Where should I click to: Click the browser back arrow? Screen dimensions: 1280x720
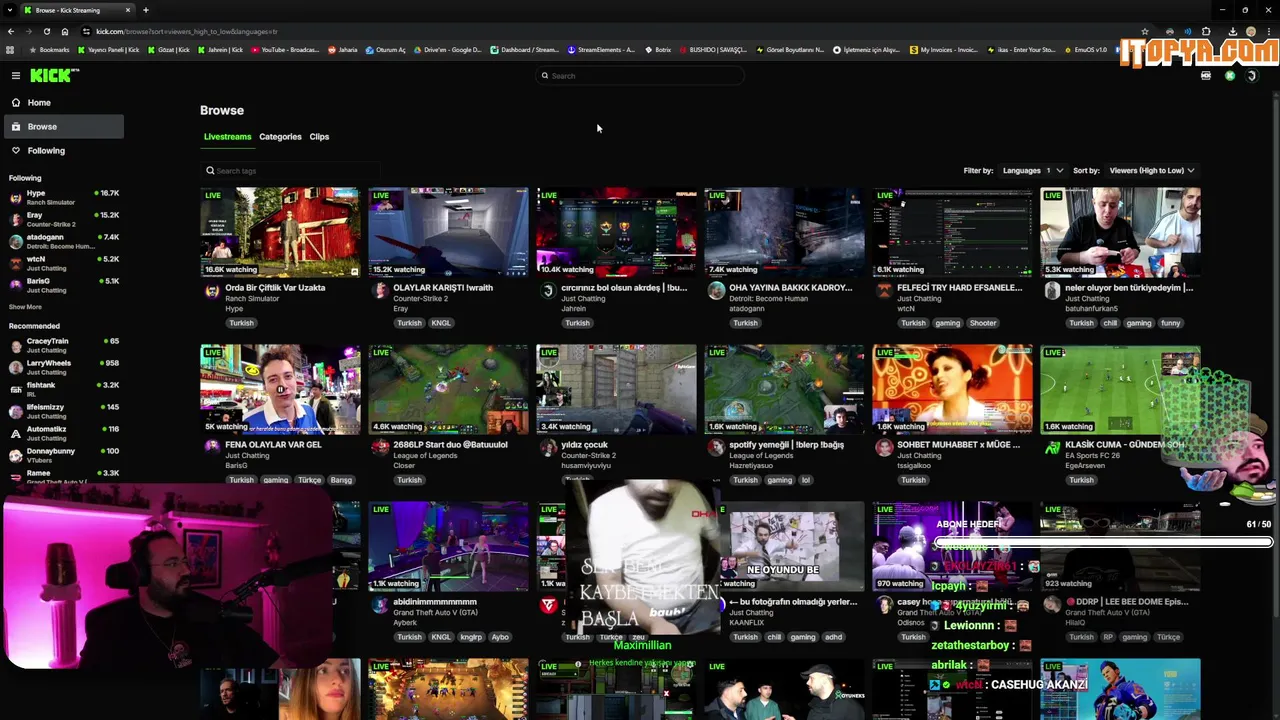(x=11, y=31)
